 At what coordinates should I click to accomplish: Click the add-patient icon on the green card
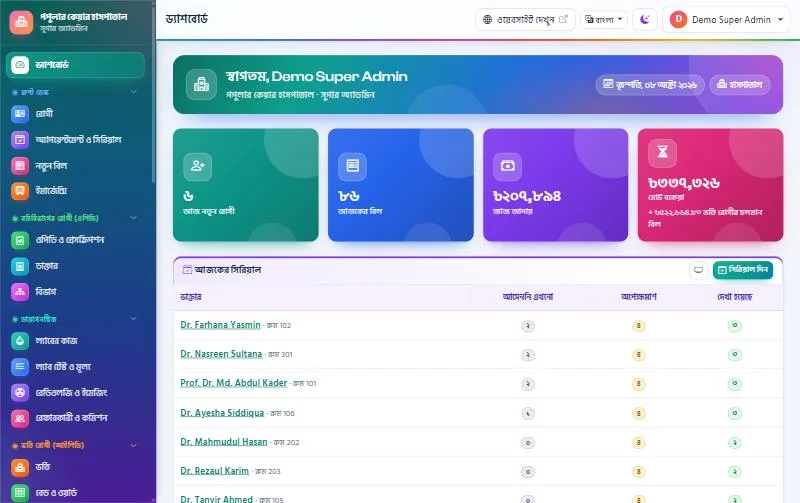197,166
